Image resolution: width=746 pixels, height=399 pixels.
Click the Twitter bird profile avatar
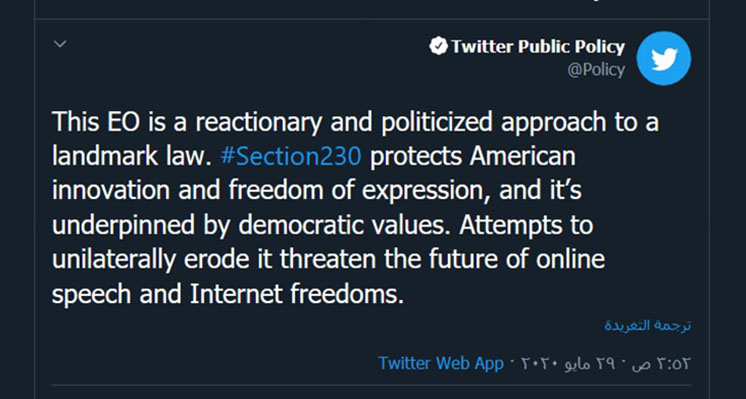pyautogui.click(x=664, y=58)
